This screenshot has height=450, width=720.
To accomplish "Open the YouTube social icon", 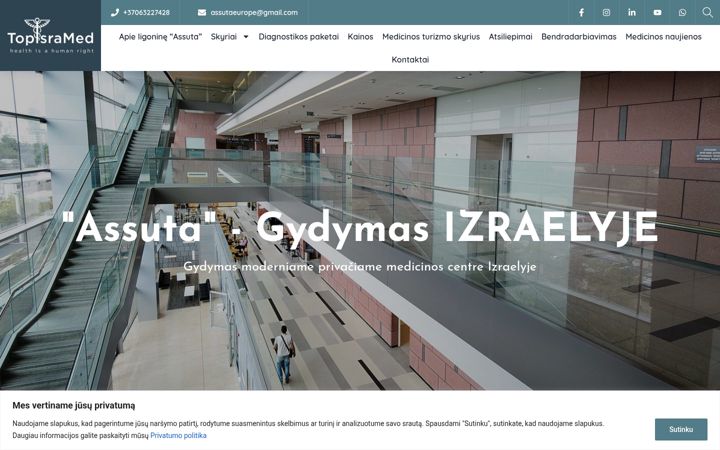I will [x=658, y=12].
